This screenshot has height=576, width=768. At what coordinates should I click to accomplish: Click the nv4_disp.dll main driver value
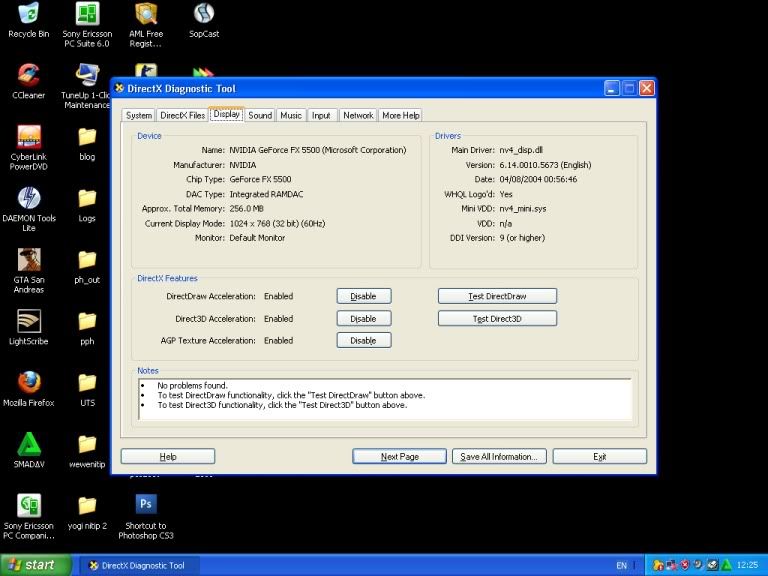click(521, 150)
